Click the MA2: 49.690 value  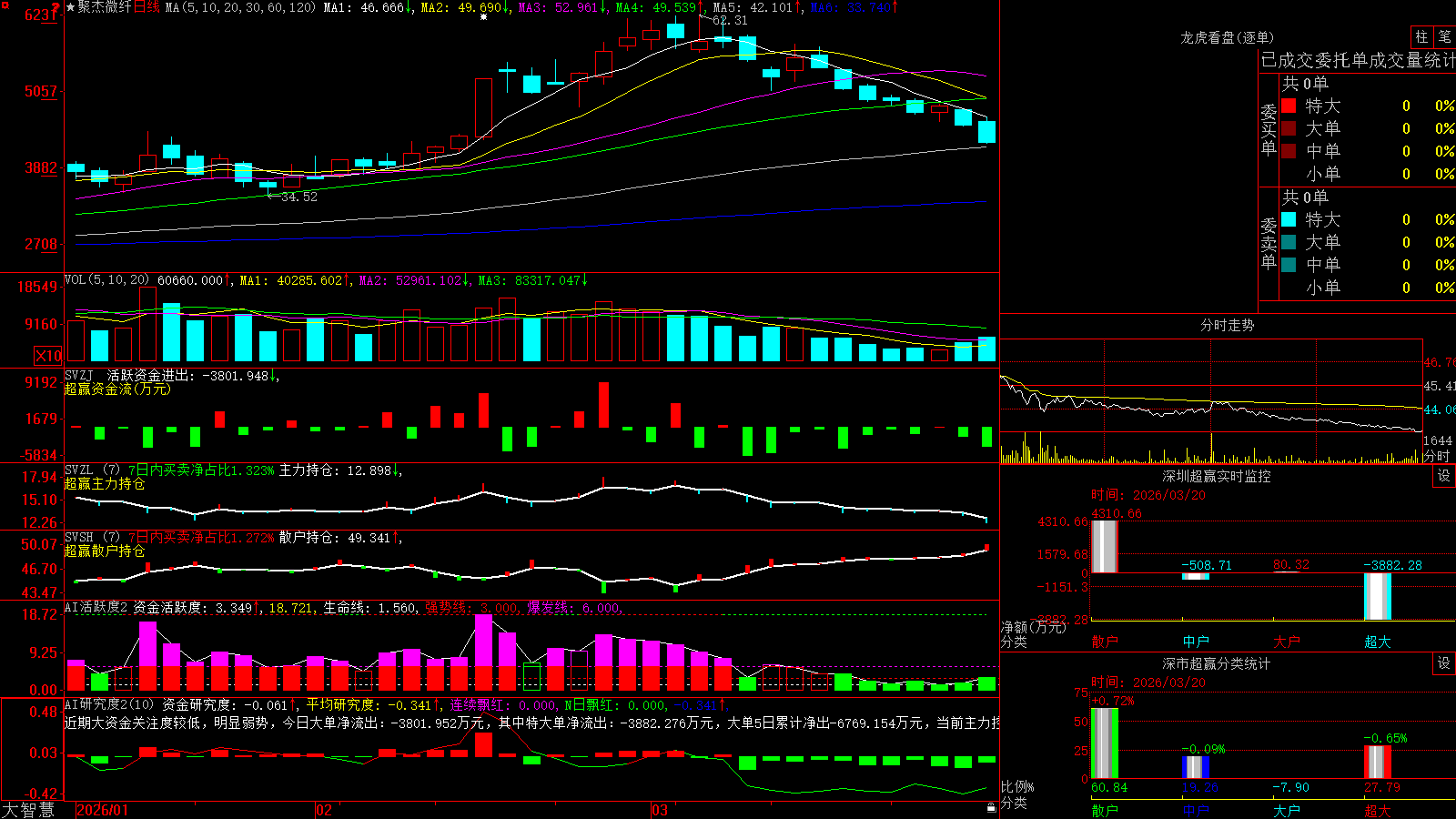click(461, 7)
